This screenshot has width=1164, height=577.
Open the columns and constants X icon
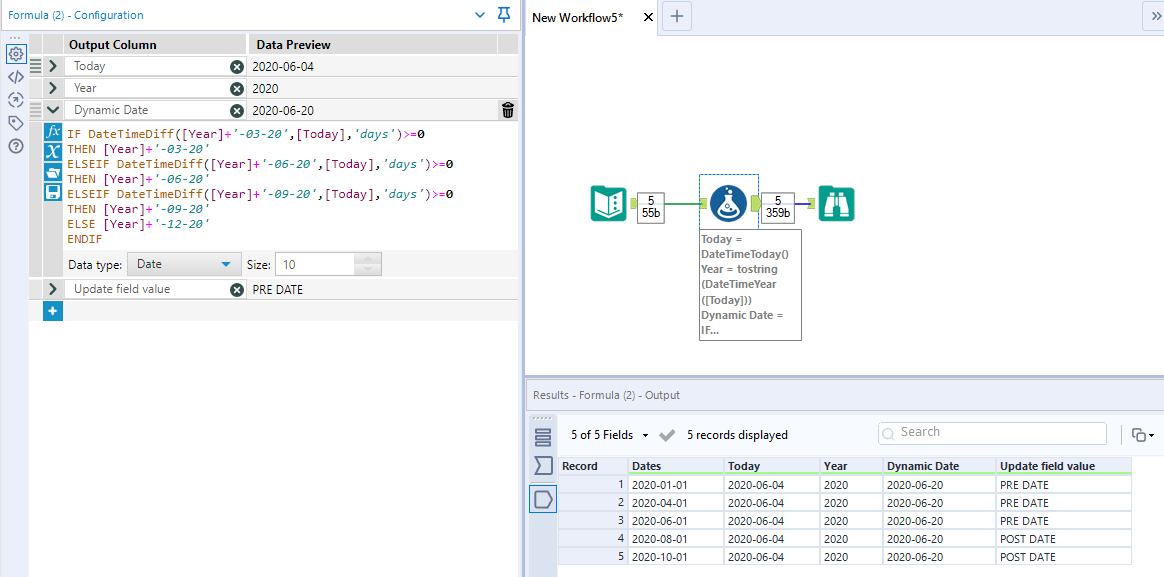(x=54, y=152)
